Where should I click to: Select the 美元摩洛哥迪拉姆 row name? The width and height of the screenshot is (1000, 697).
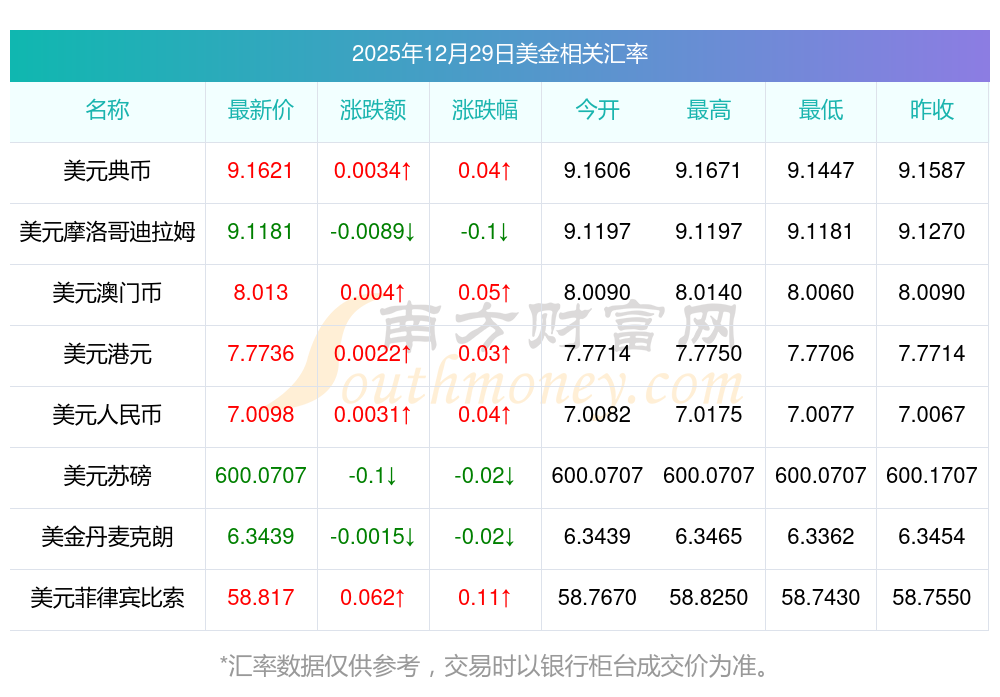[107, 231]
